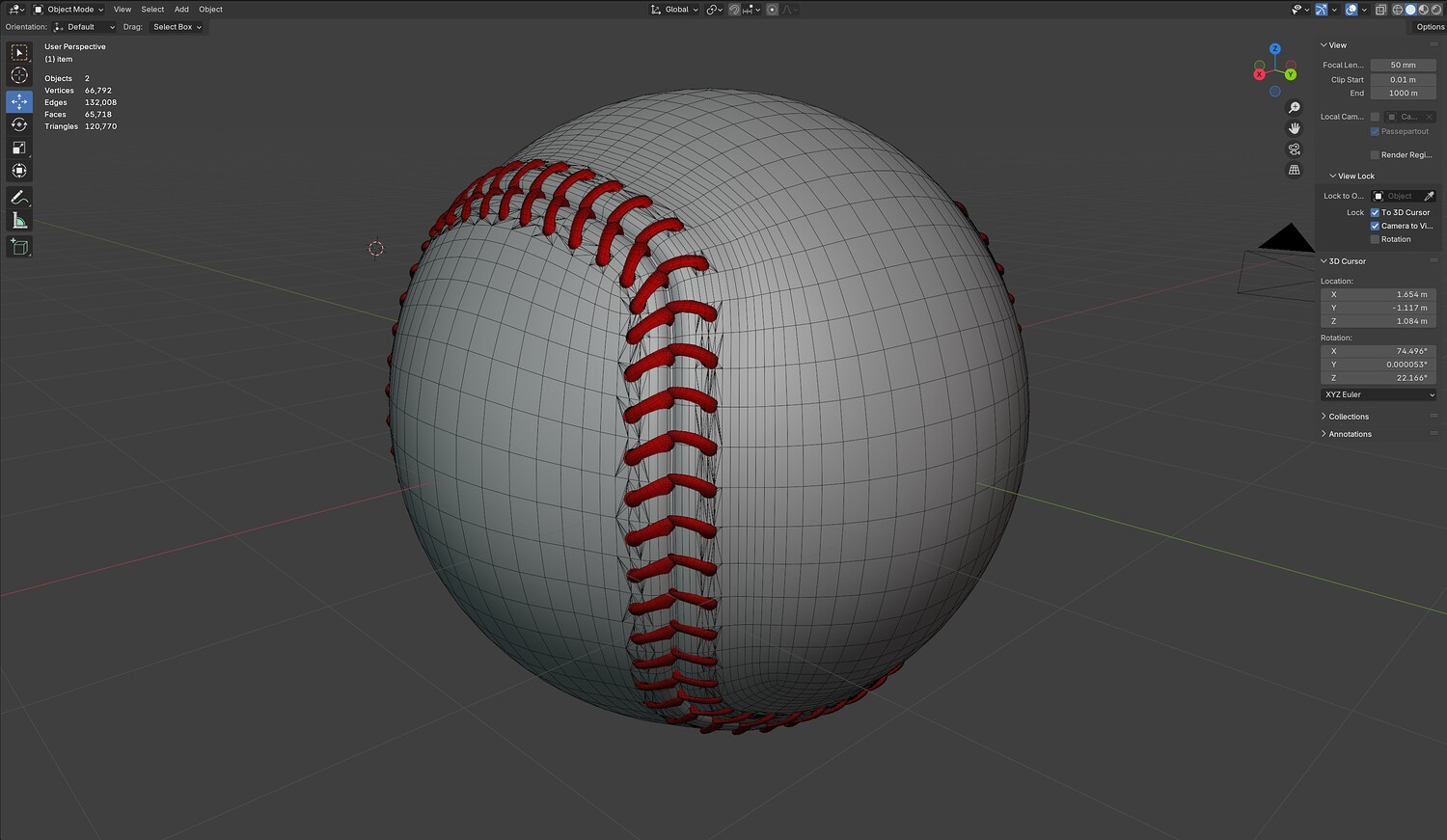The height and width of the screenshot is (840, 1447).
Task: Collapse the 3D Cursor panel
Action: (x=1344, y=261)
